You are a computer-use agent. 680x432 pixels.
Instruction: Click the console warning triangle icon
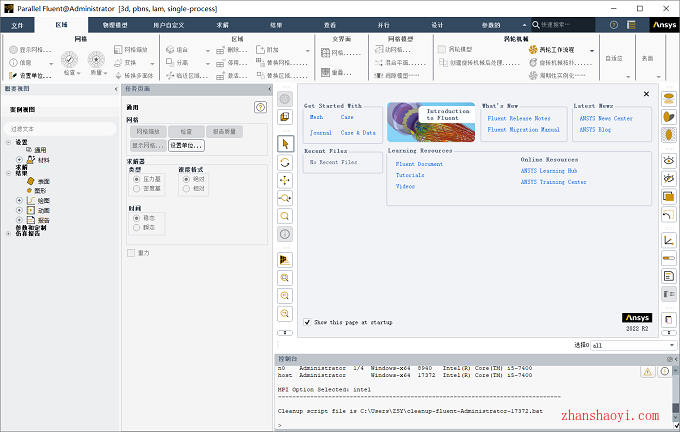tap(647, 371)
